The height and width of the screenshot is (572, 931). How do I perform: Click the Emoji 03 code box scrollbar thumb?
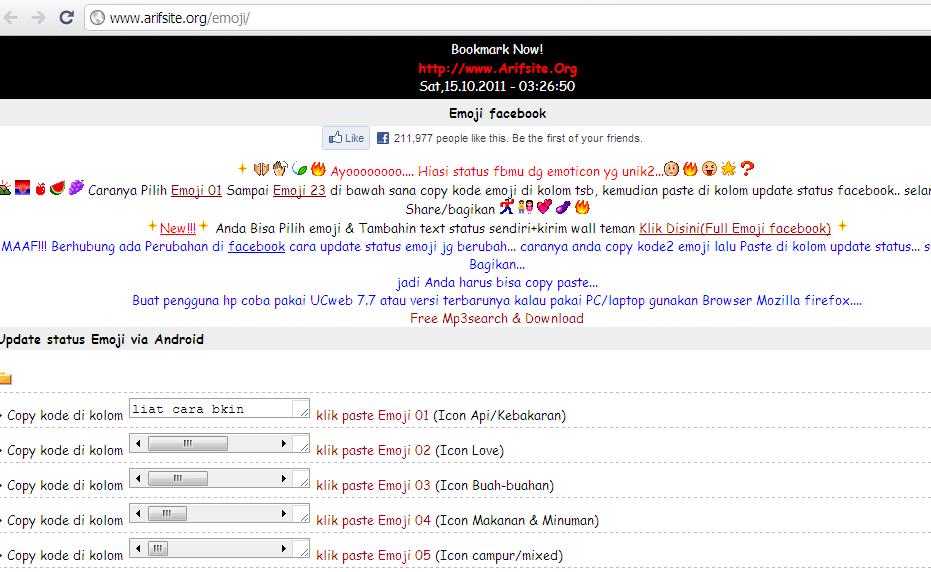[x=178, y=479]
